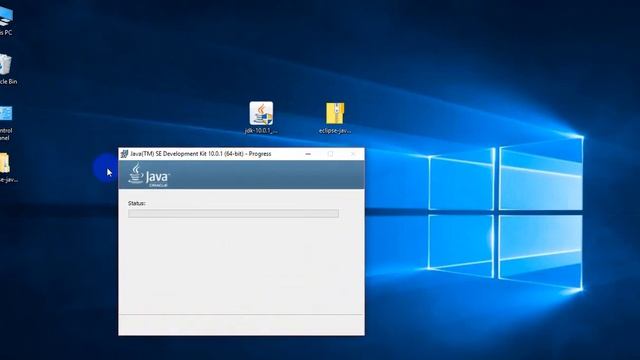The image size is (640, 360).
Task: Click the "Status:" label in installer
Action: tap(137, 203)
